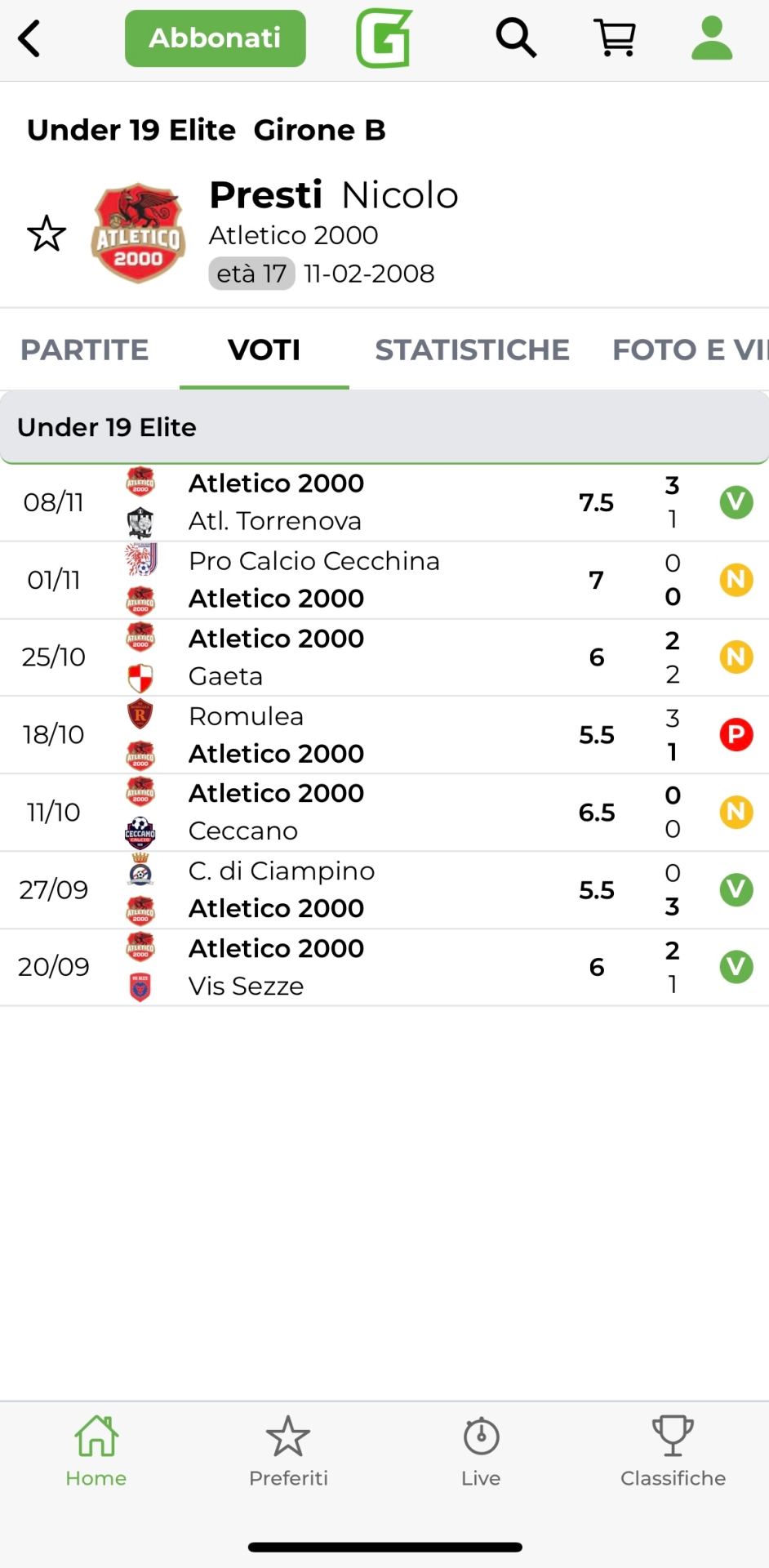Tap the green G logo icon

pyautogui.click(x=384, y=38)
